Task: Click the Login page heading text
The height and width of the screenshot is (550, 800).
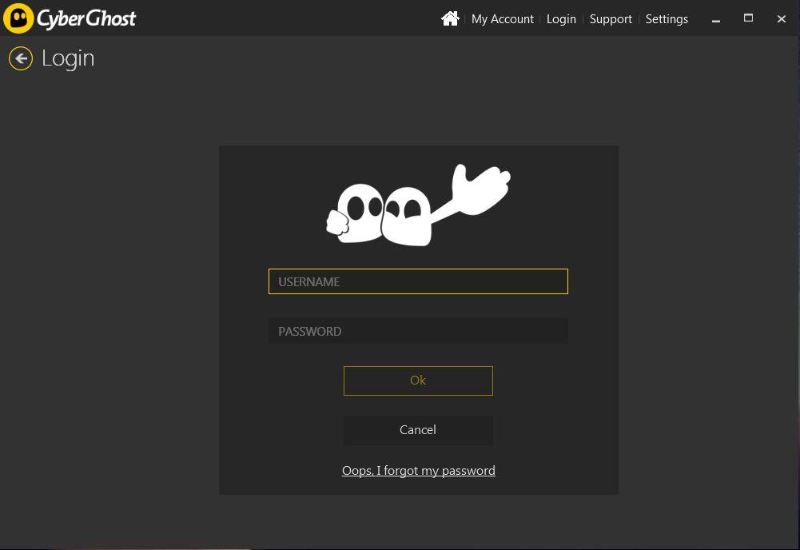Action: pos(68,59)
